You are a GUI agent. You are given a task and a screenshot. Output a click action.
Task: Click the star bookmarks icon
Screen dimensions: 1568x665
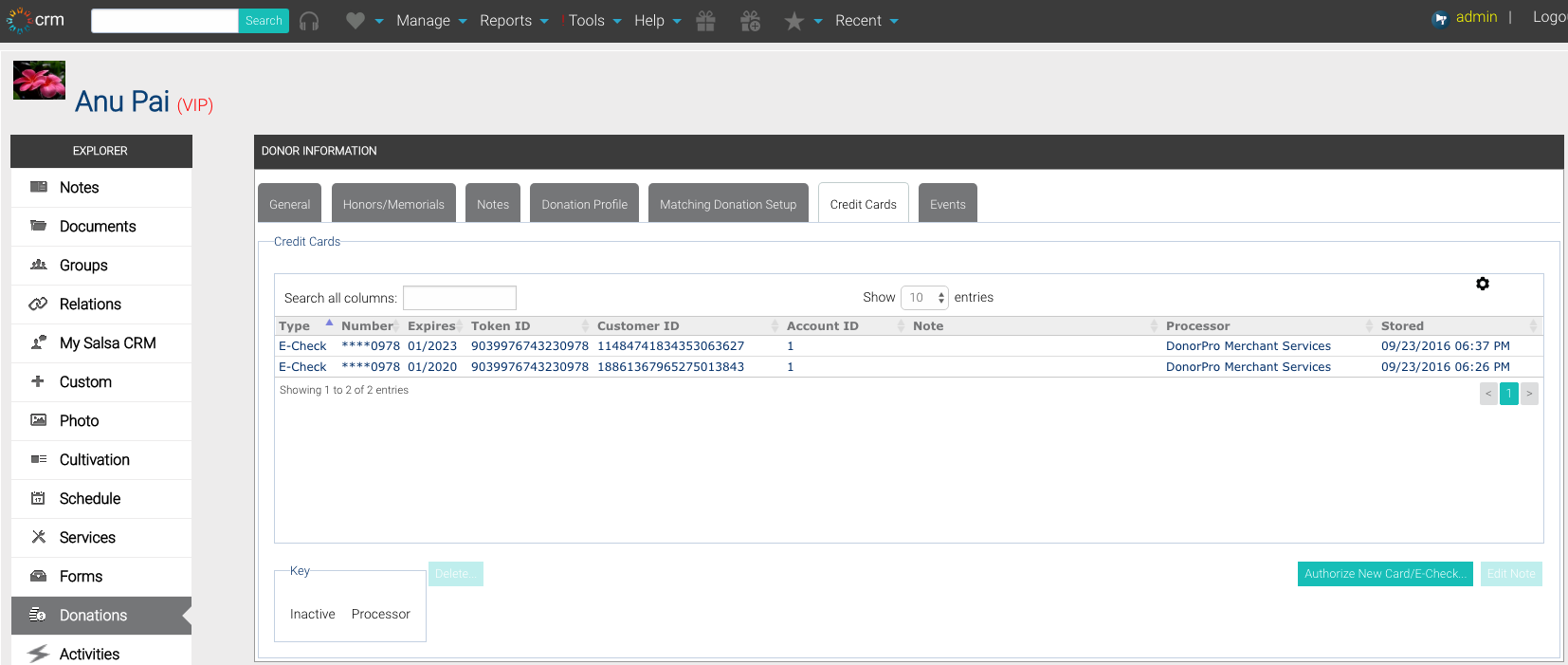pos(794,21)
